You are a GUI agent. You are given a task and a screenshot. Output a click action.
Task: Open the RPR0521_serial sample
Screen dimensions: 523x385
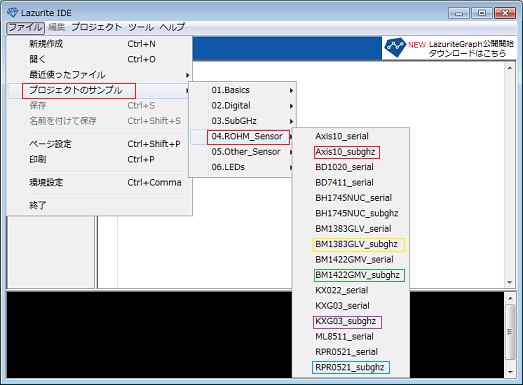(x=351, y=352)
